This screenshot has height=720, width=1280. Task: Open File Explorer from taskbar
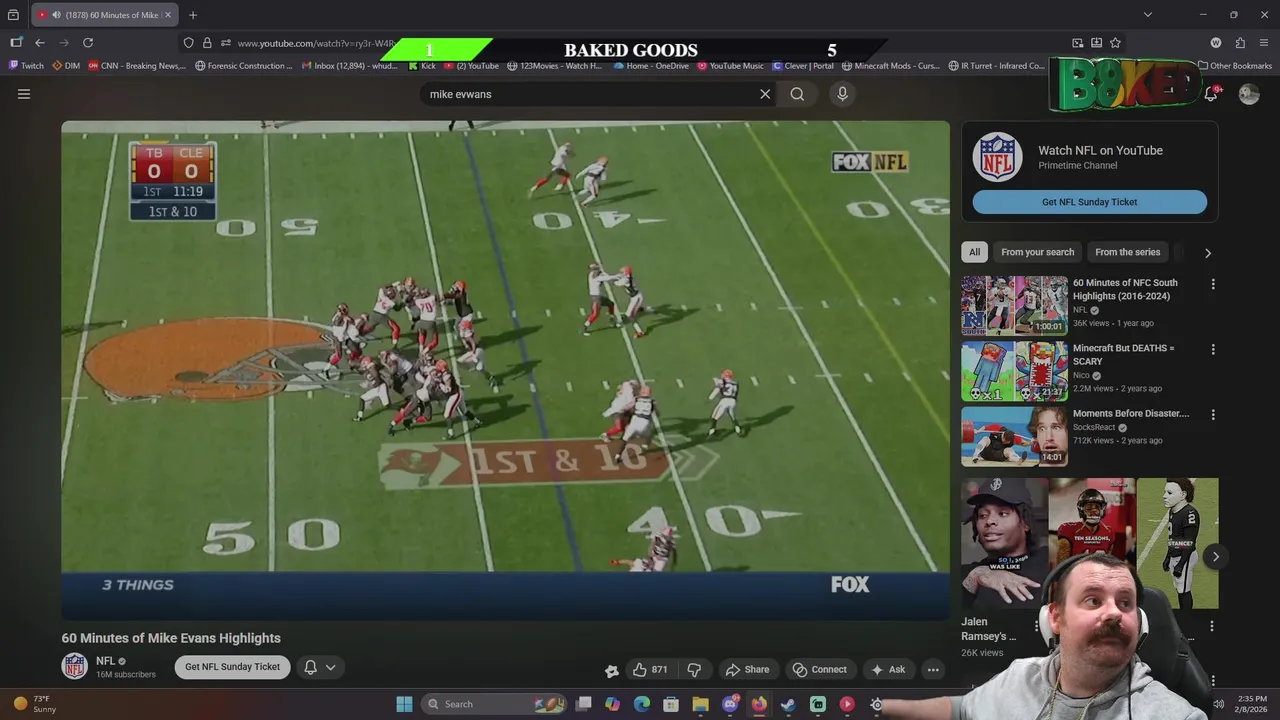click(700, 704)
